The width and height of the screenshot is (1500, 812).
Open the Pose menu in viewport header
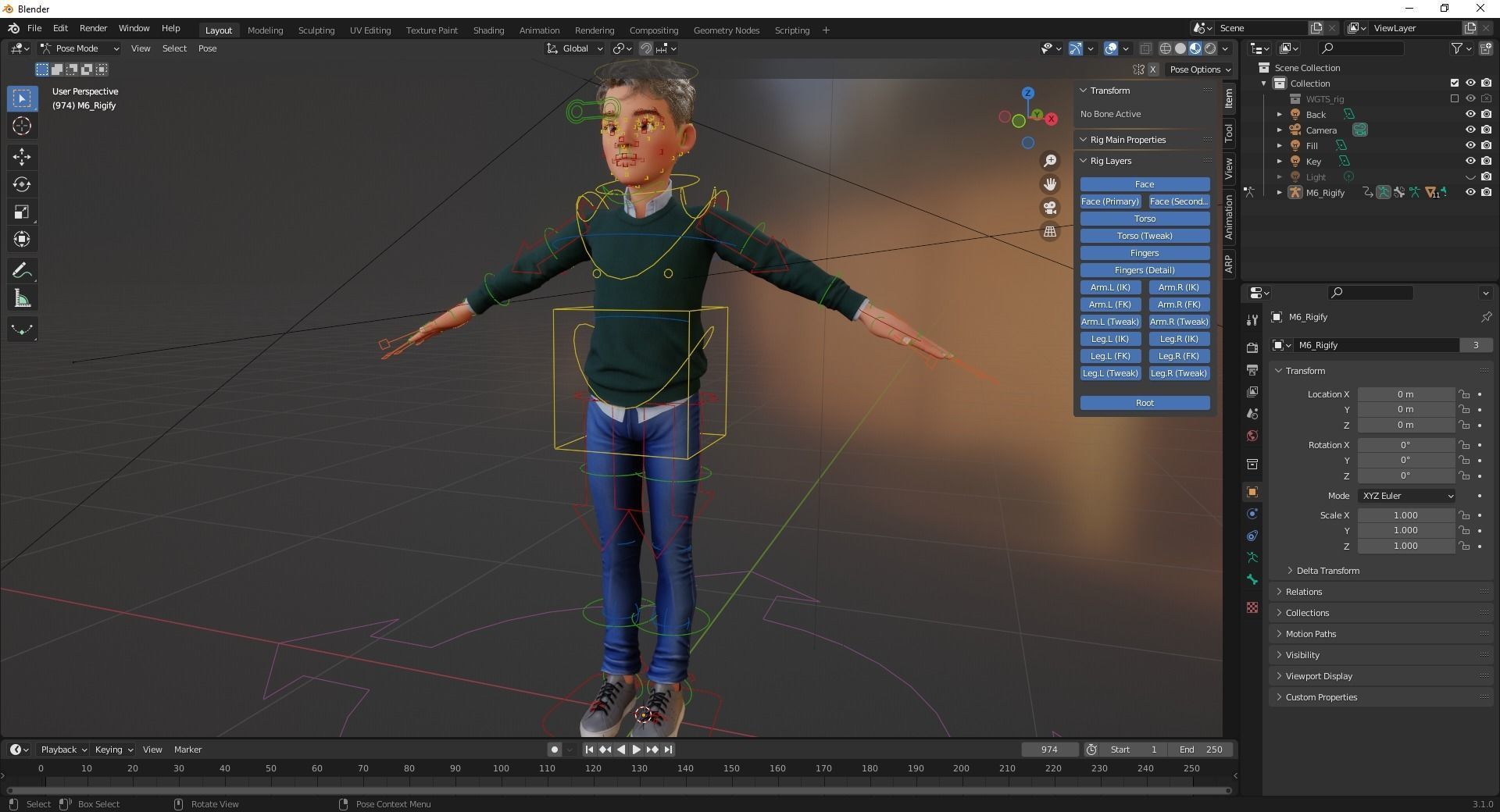coord(207,48)
